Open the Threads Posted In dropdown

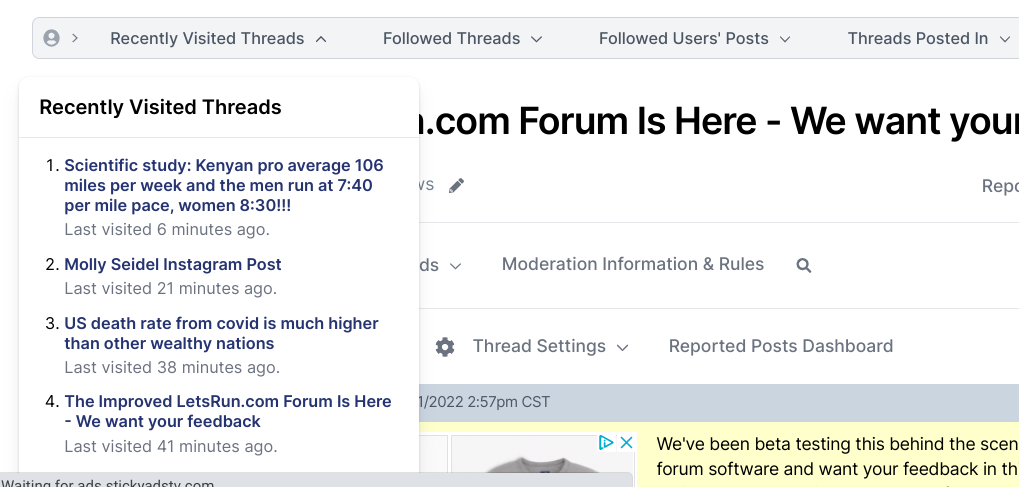point(927,39)
